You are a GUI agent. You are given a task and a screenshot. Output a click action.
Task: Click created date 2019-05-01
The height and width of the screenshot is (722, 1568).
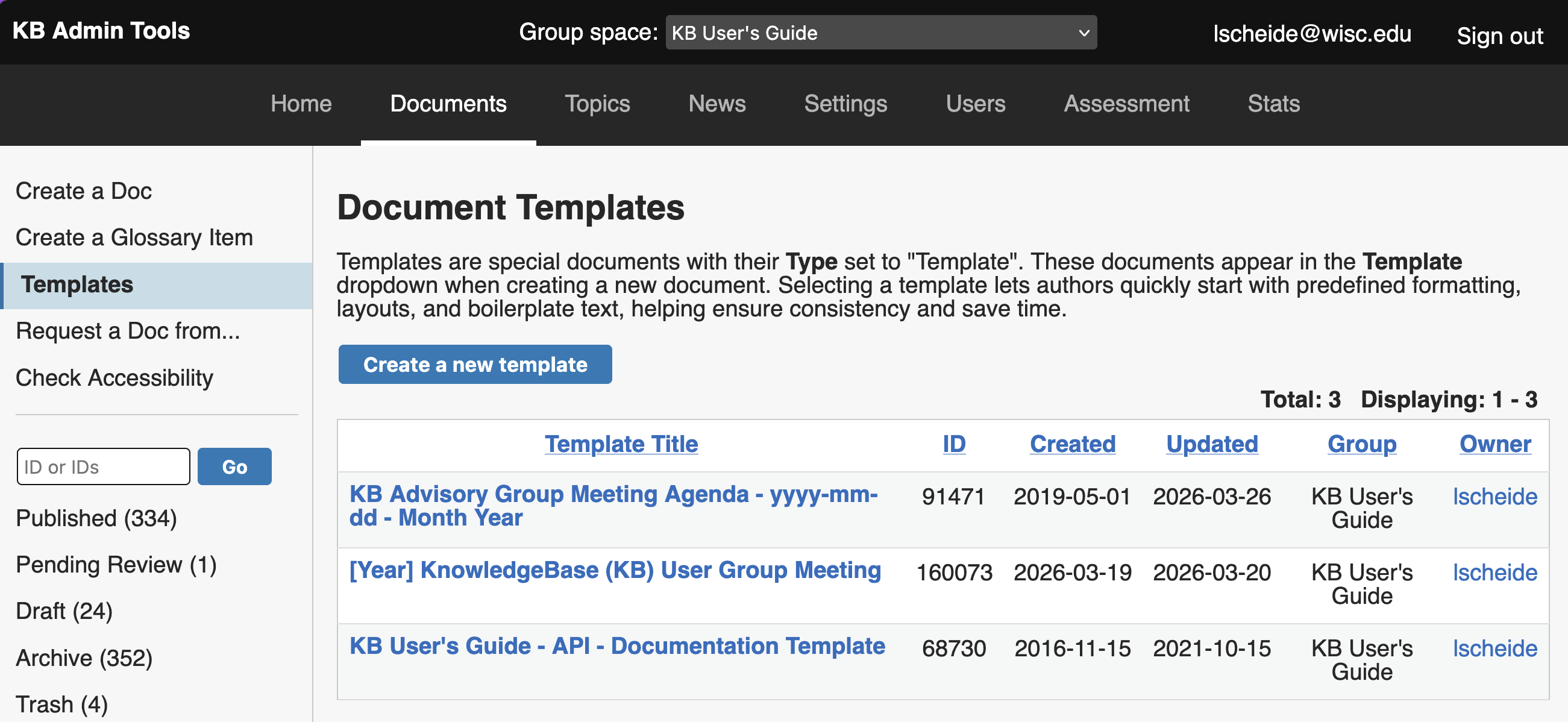click(1073, 497)
